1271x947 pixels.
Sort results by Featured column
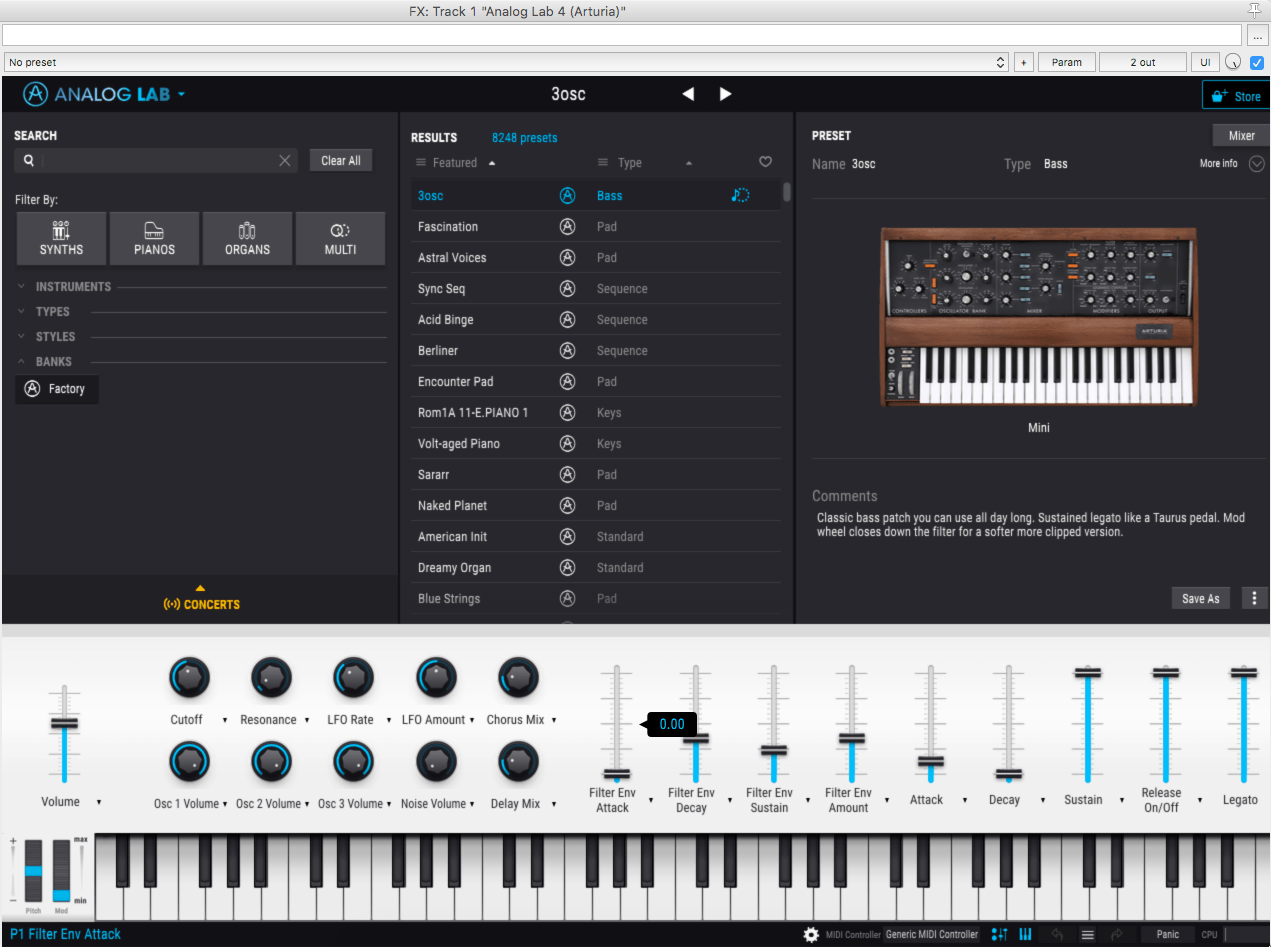[x=455, y=163]
